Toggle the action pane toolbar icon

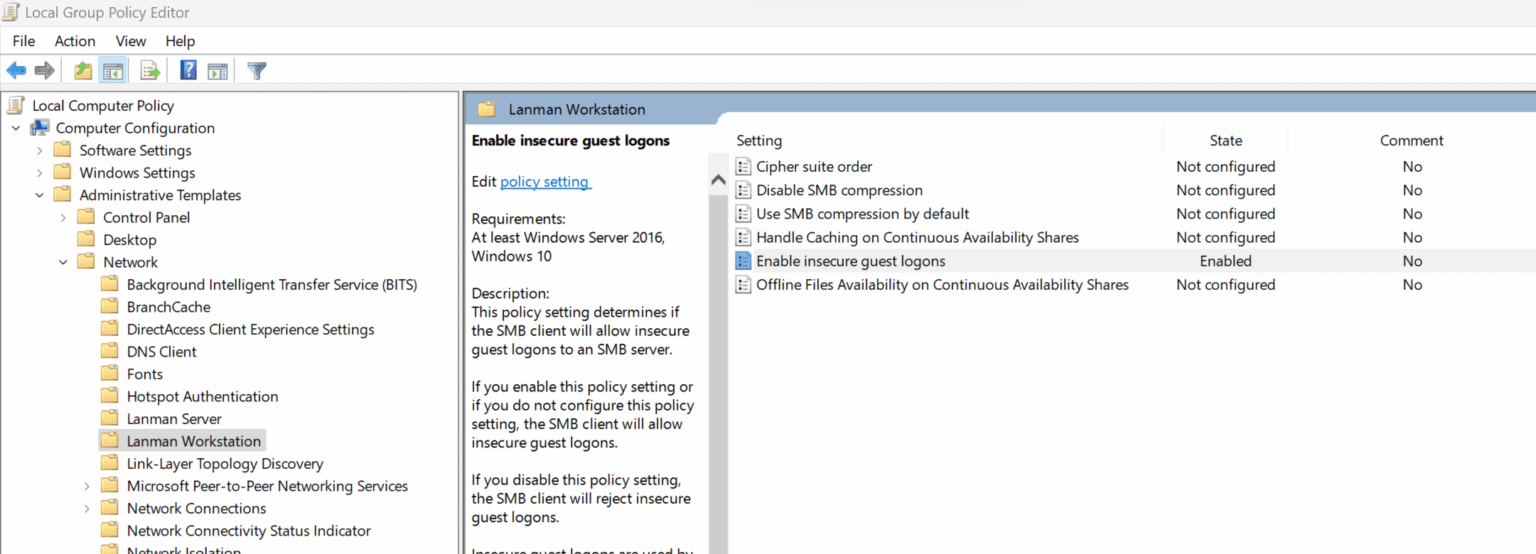pyautogui.click(x=218, y=71)
